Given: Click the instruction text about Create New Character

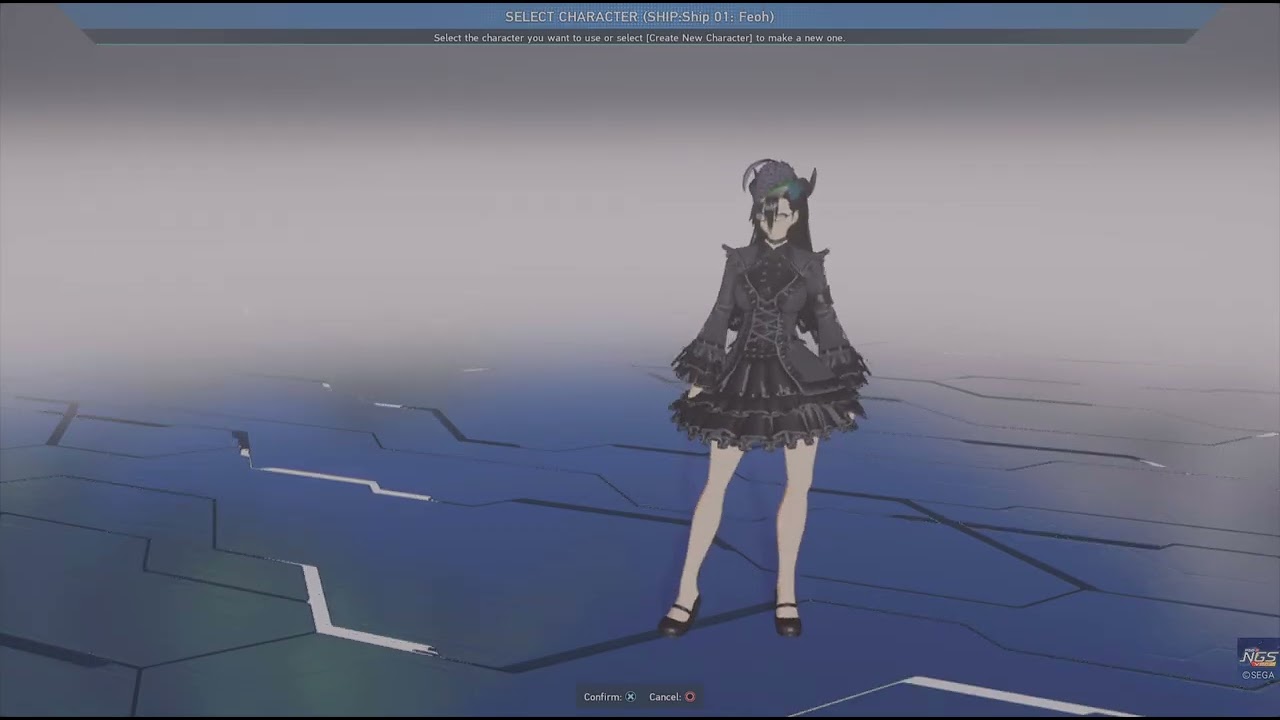Looking at the screenshot, I should point(640,38).
